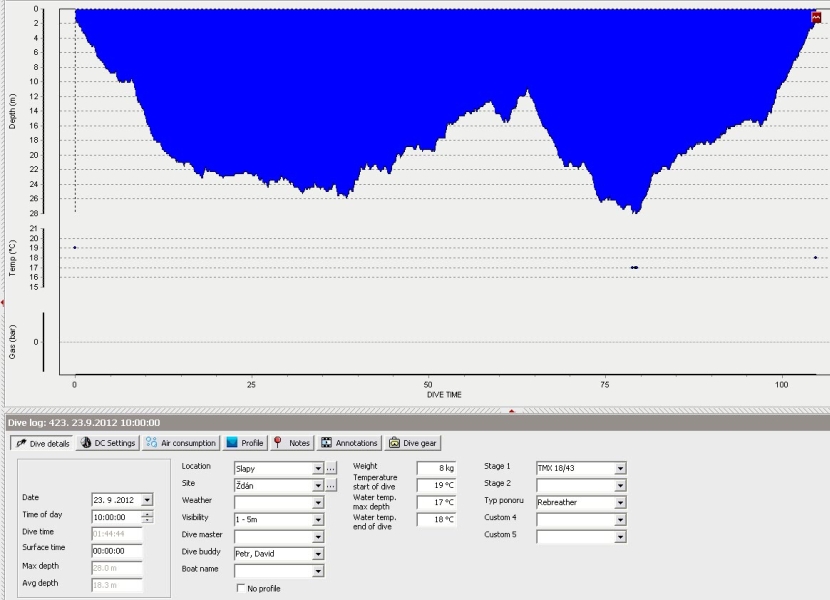This screenshot has width=830, height=600.
Task: Click the Avg depth field
Action: 117,585
